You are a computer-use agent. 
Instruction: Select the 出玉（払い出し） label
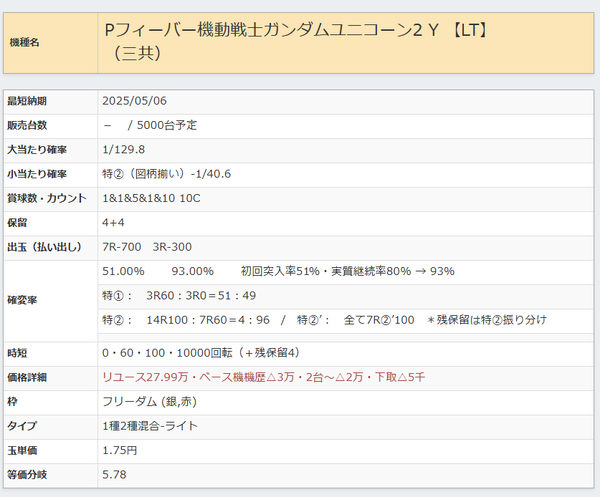coord(44,247)
